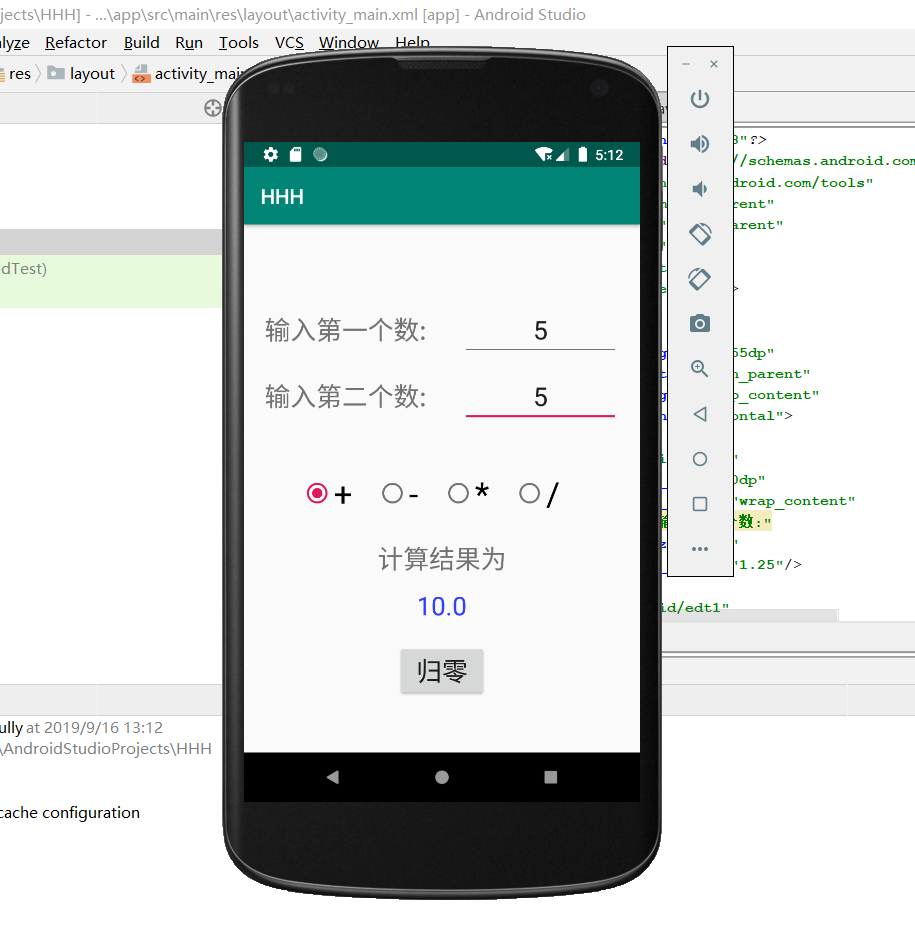The image size is (915, 938).
Task: Select the plus (+) radio button
Action: point(317,494)
